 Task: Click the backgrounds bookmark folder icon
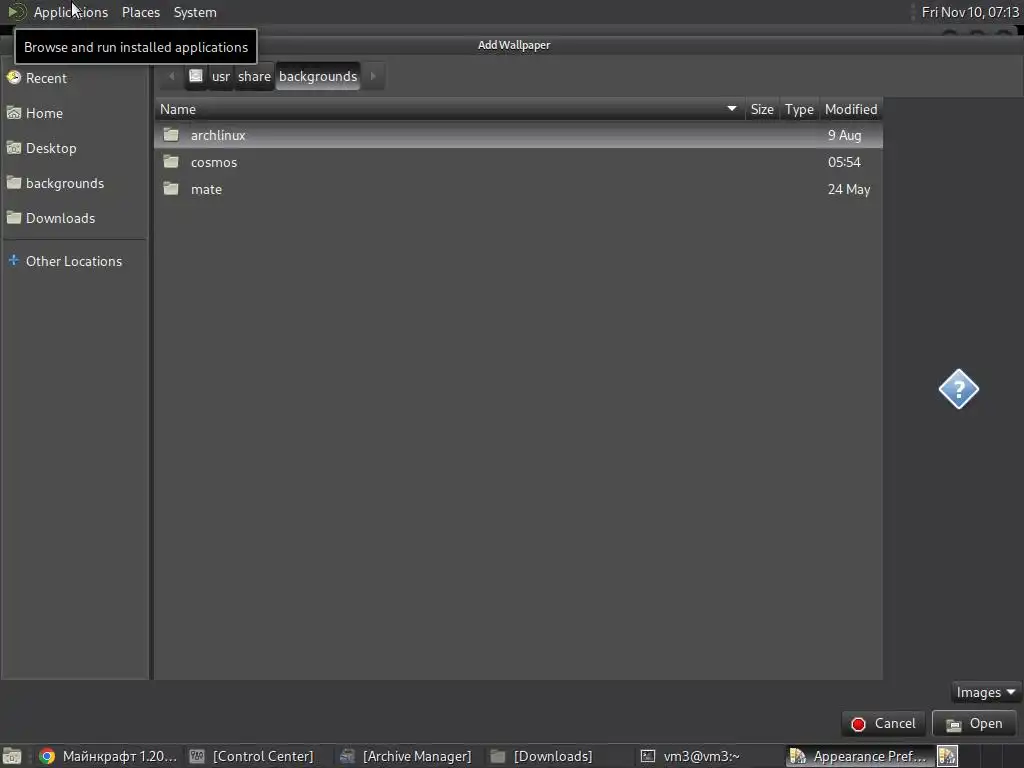click(x=14, y=183)
